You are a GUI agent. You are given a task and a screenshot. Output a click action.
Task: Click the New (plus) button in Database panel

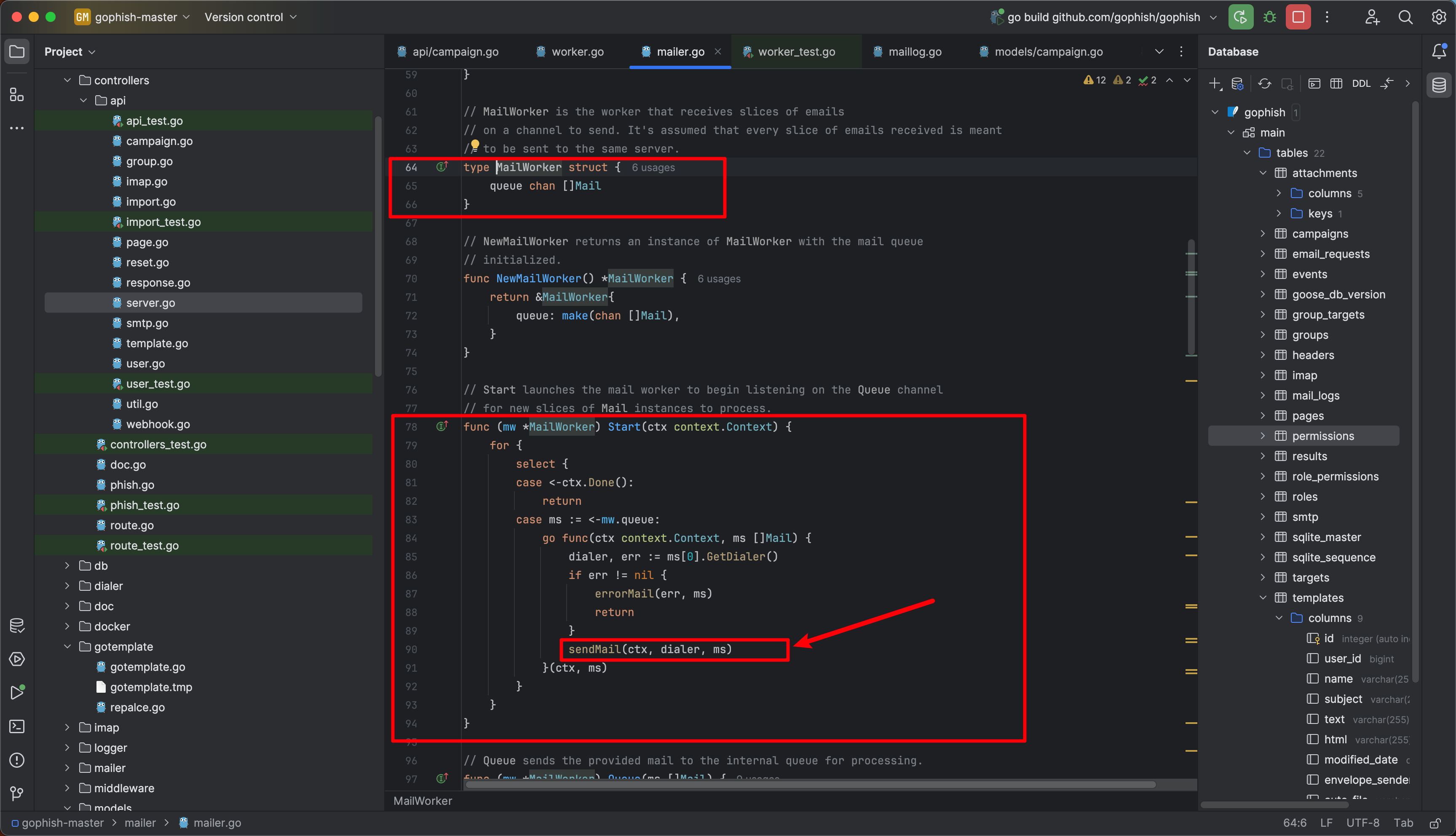click(1215, 84)
